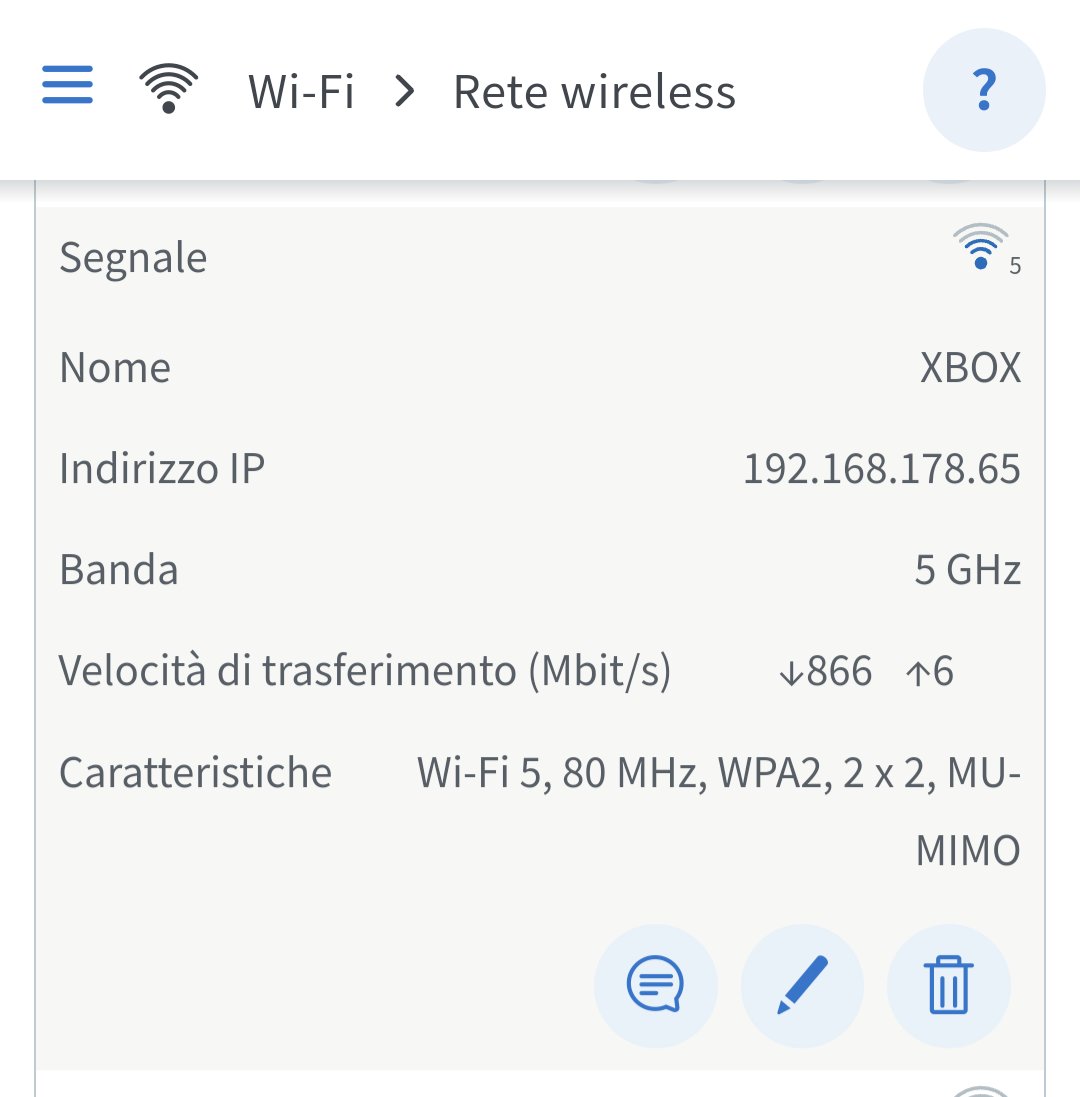Open help with the question mark button

click(x=984, y=90)
